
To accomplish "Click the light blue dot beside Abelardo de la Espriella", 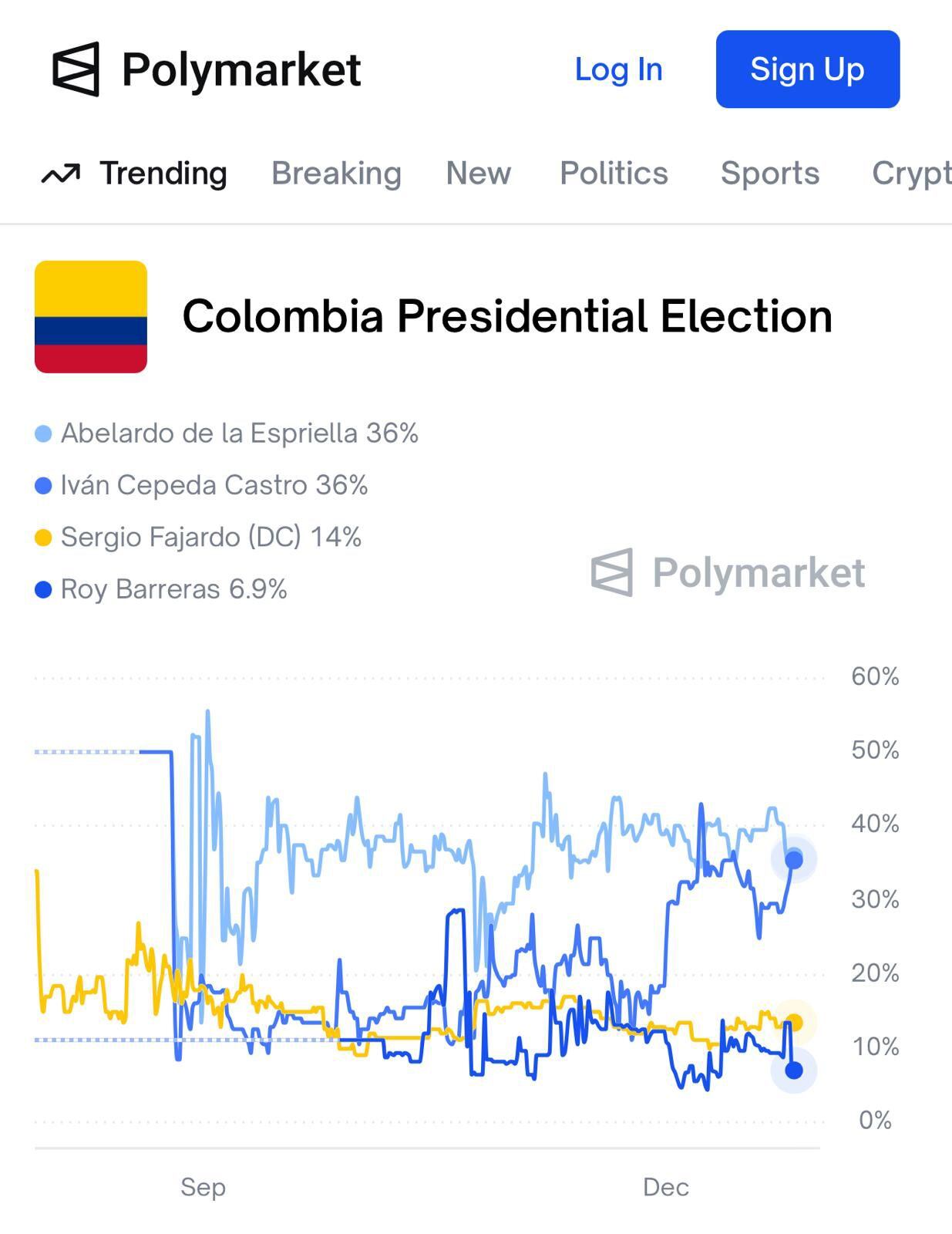I will (44, 434).
